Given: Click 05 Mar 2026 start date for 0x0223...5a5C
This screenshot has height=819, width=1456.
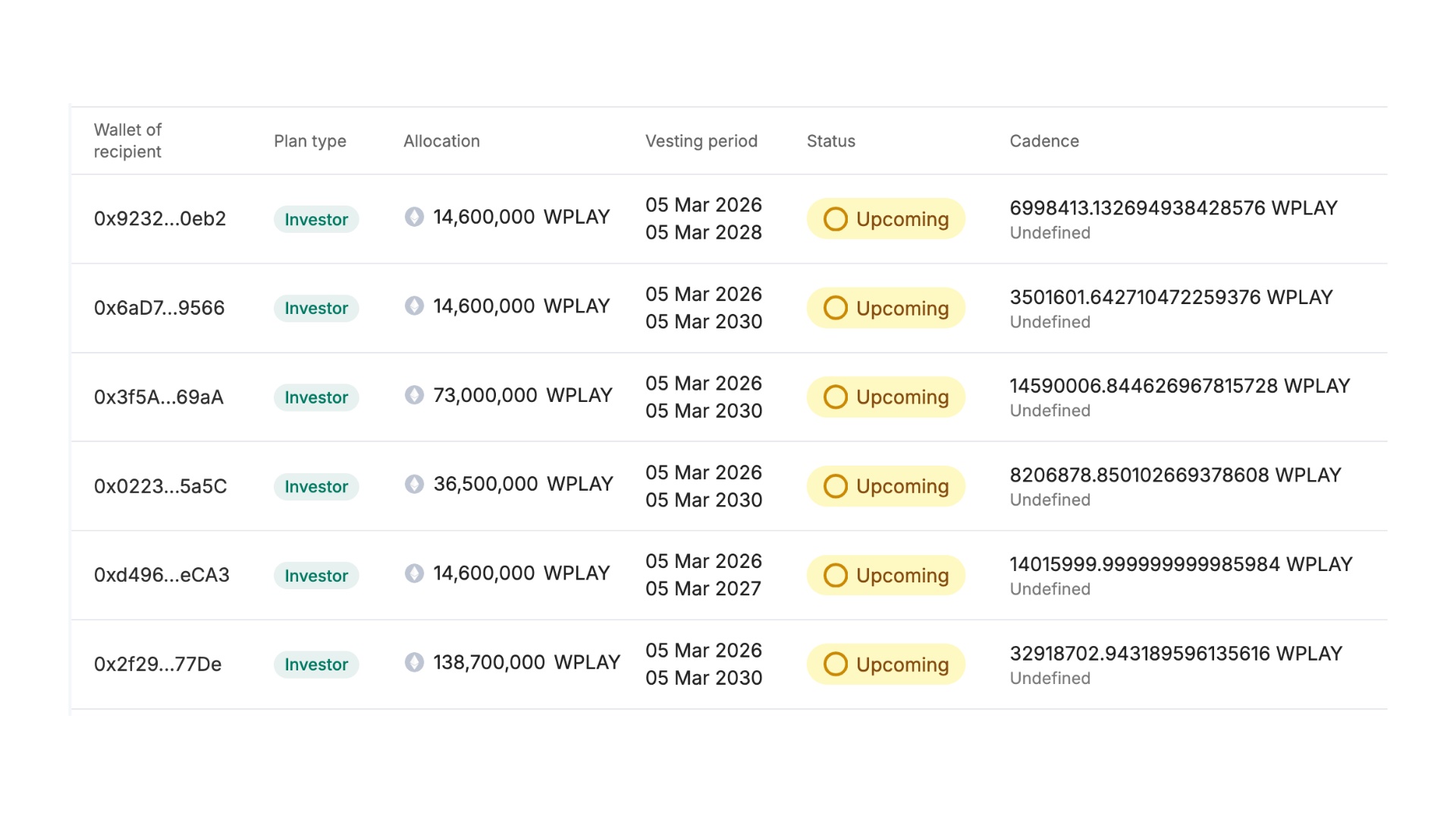Looking at the screenshot, I should pos(704,472).
